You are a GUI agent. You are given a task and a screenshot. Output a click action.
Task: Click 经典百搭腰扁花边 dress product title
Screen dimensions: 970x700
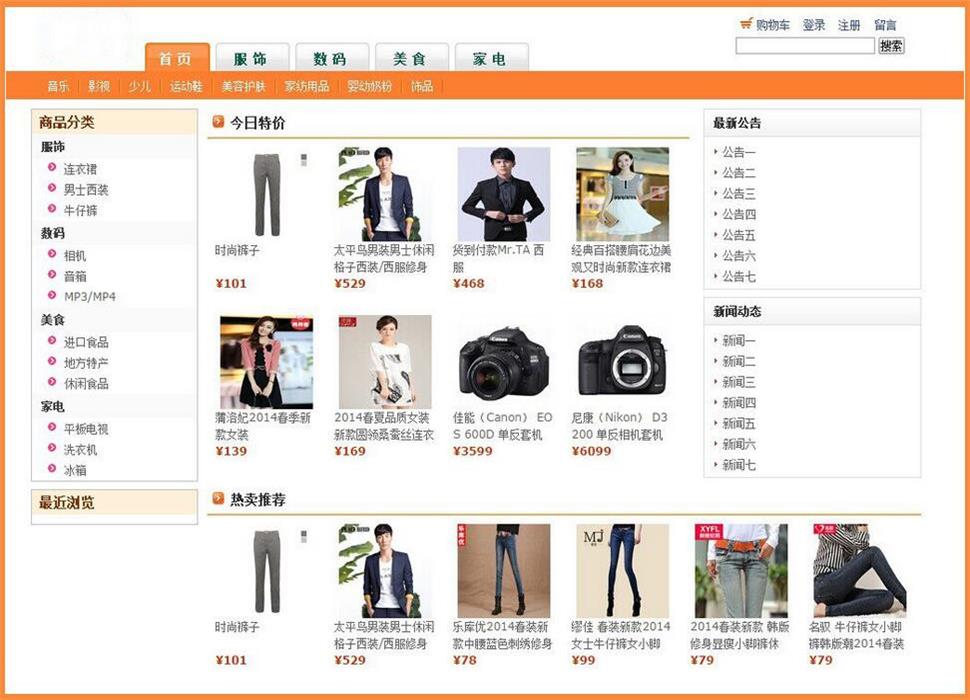click(621, 258)
